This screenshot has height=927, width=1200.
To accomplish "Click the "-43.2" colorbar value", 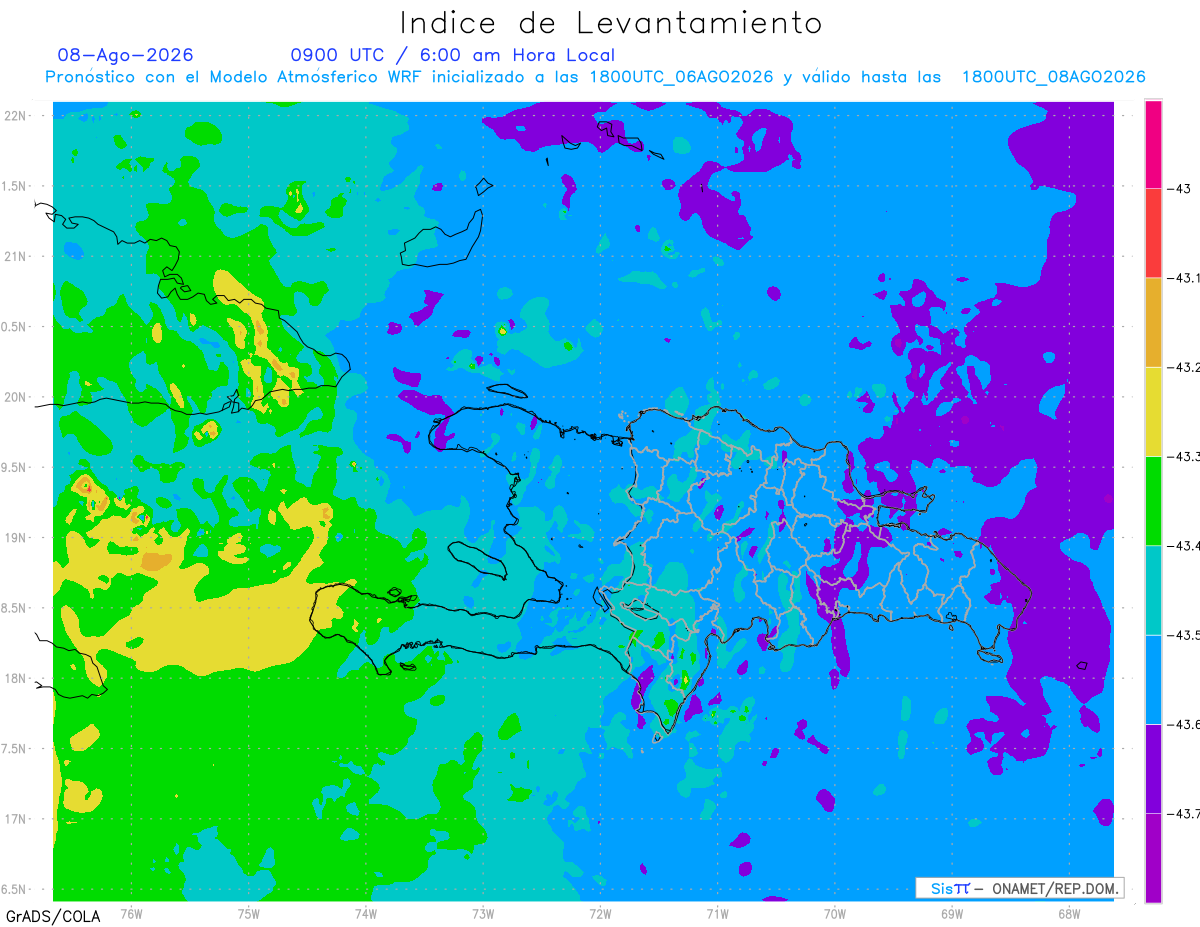I will 1183,367.
